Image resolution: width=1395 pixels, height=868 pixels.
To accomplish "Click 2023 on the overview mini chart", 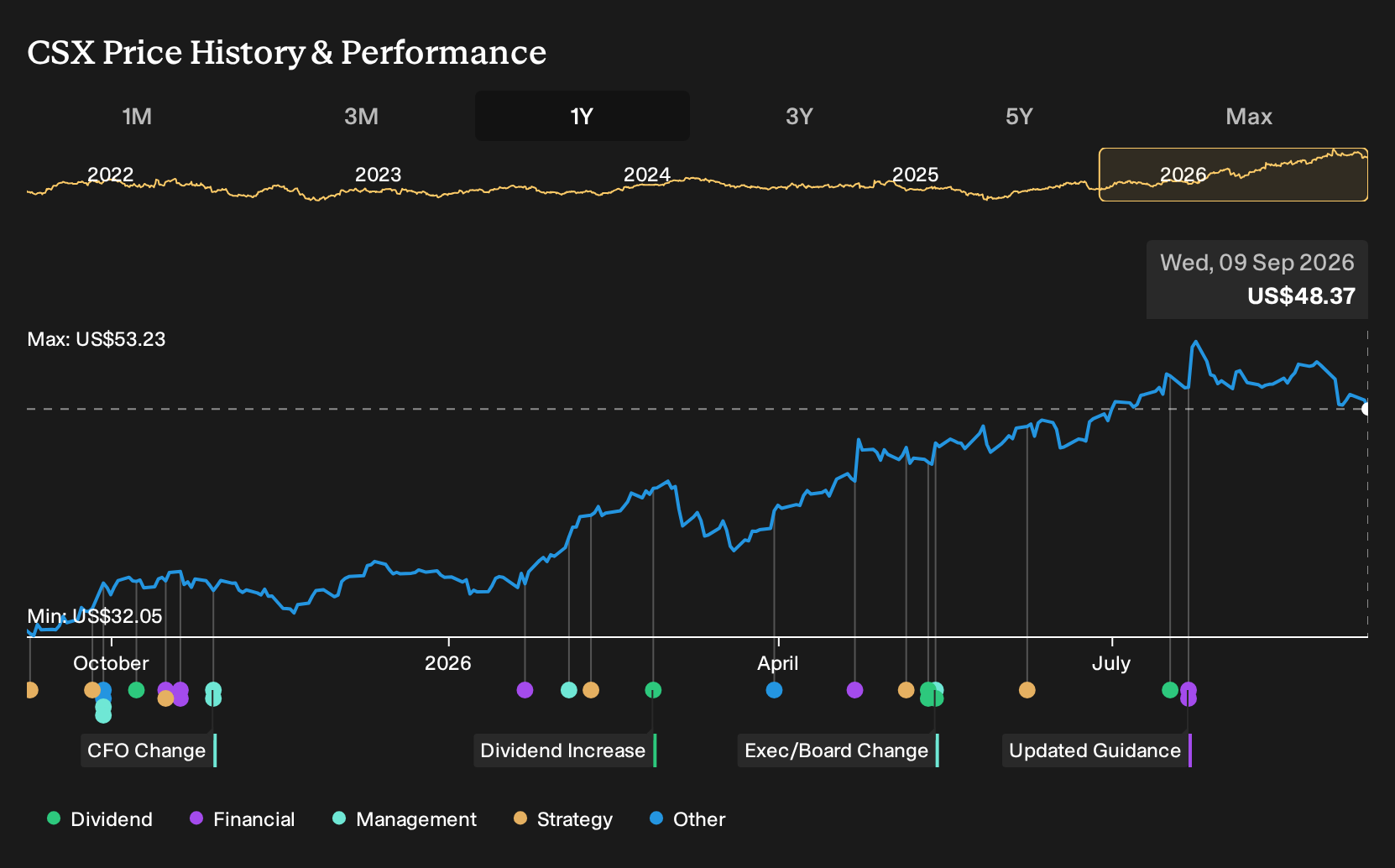I will click(x=379, y=175).
